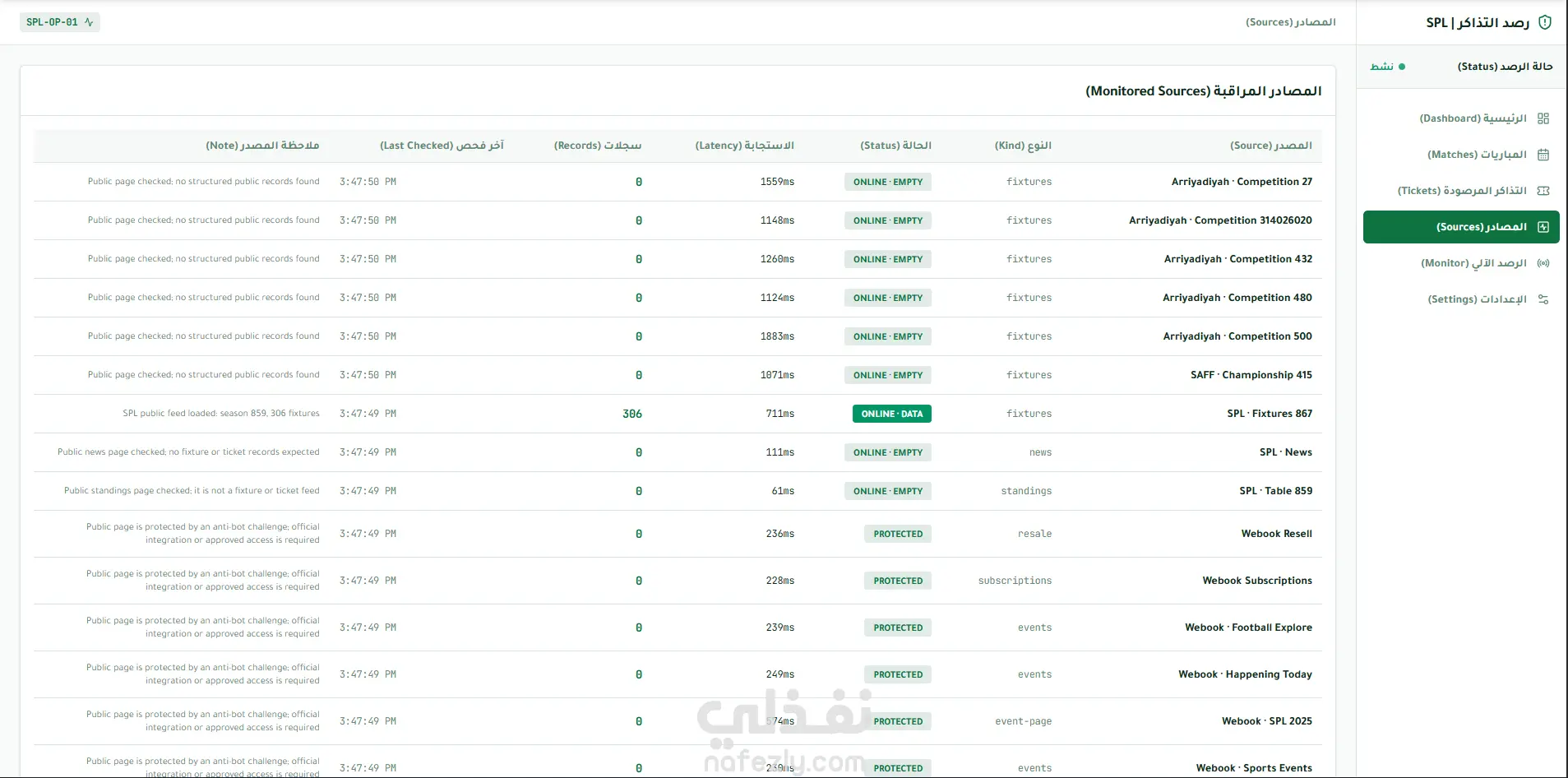Screen dimensions: 1568x778
Task: Click the shield logo icon beside SPL title
Action: click(1545, 22)
